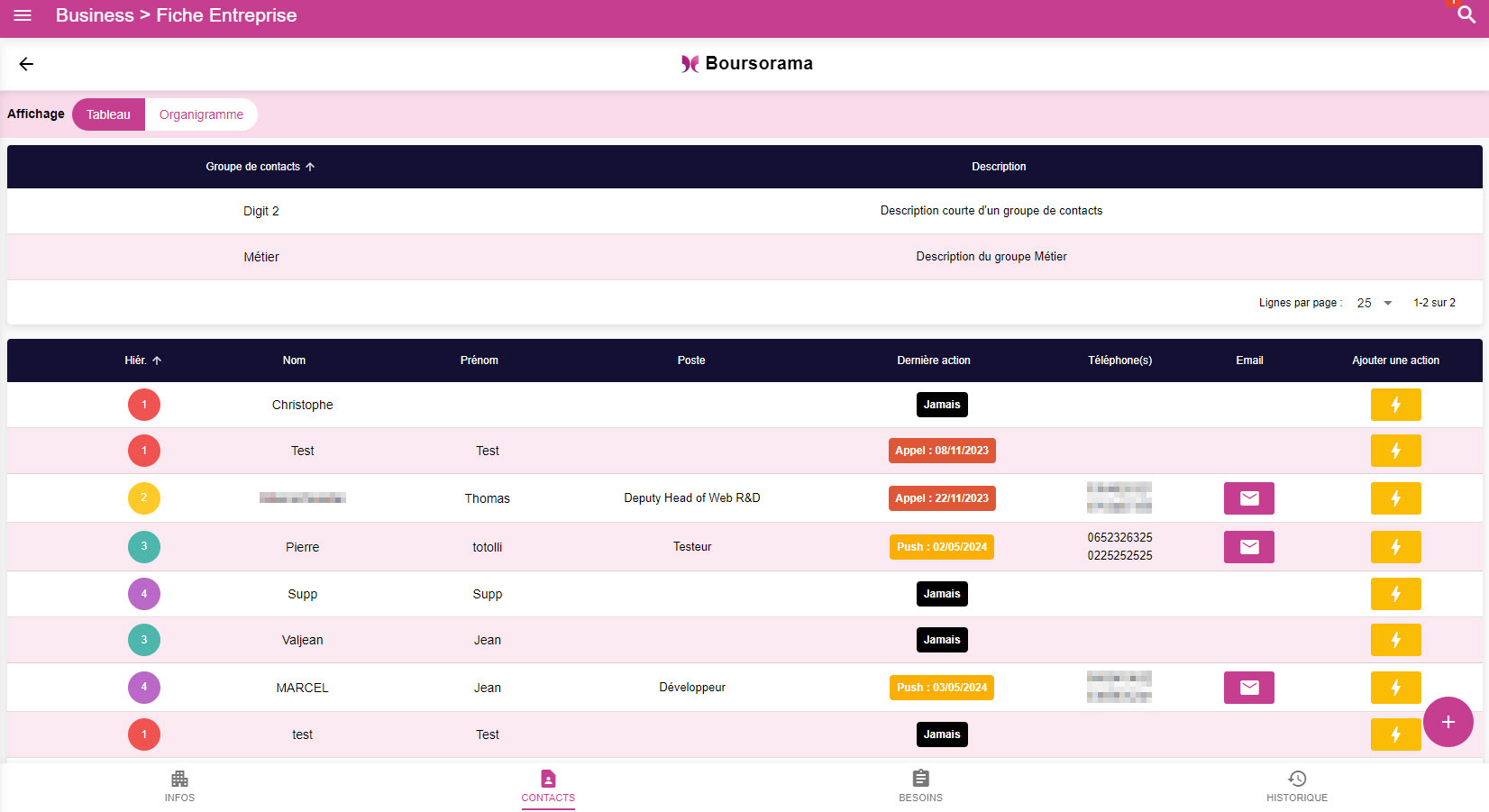This screenshot has width=1489, height=812.
Task: Select the Digit 2 contact group
Action: tap(261, 211)
